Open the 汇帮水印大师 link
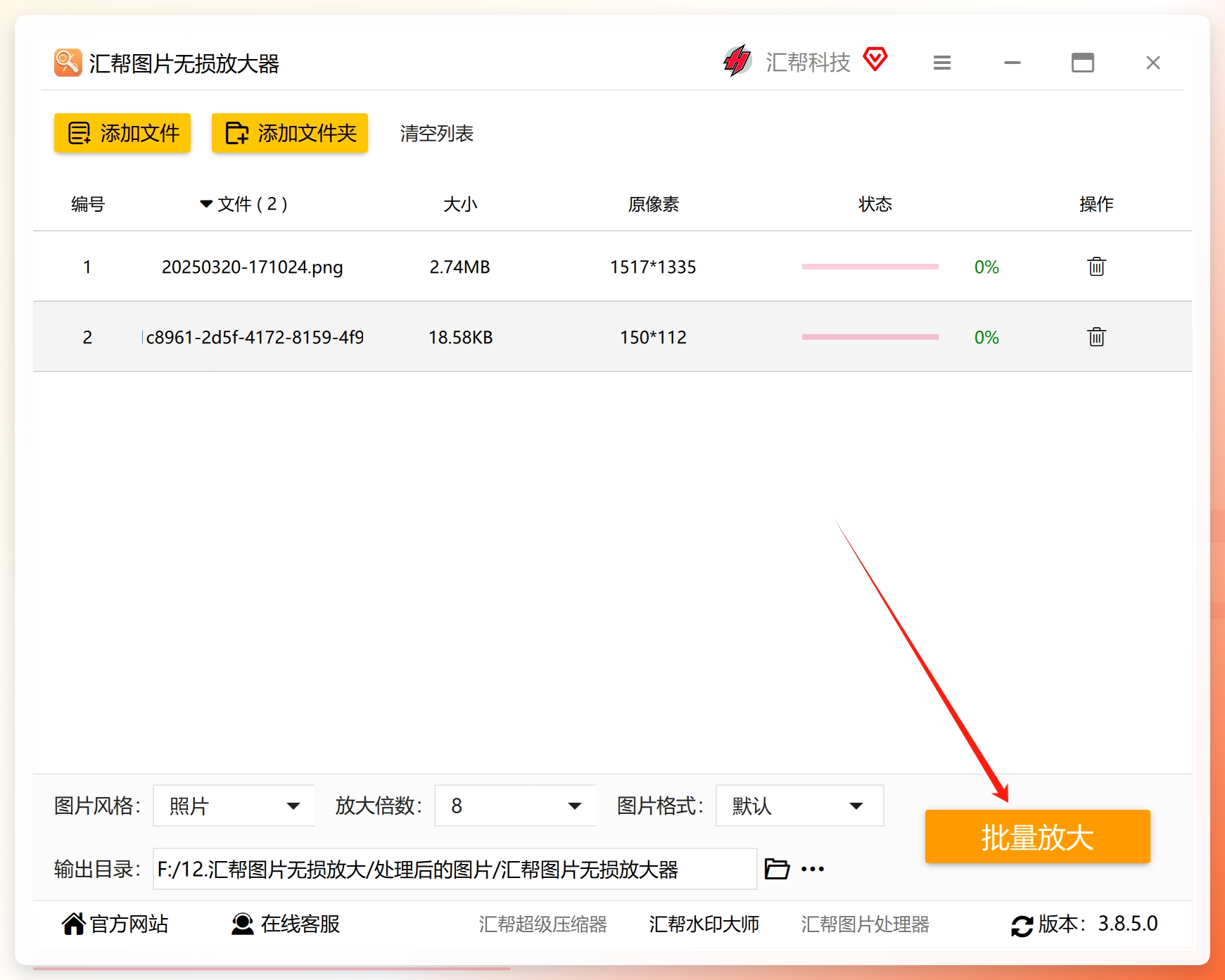This screenshot has height=980, width=1225. coord(704,924)
